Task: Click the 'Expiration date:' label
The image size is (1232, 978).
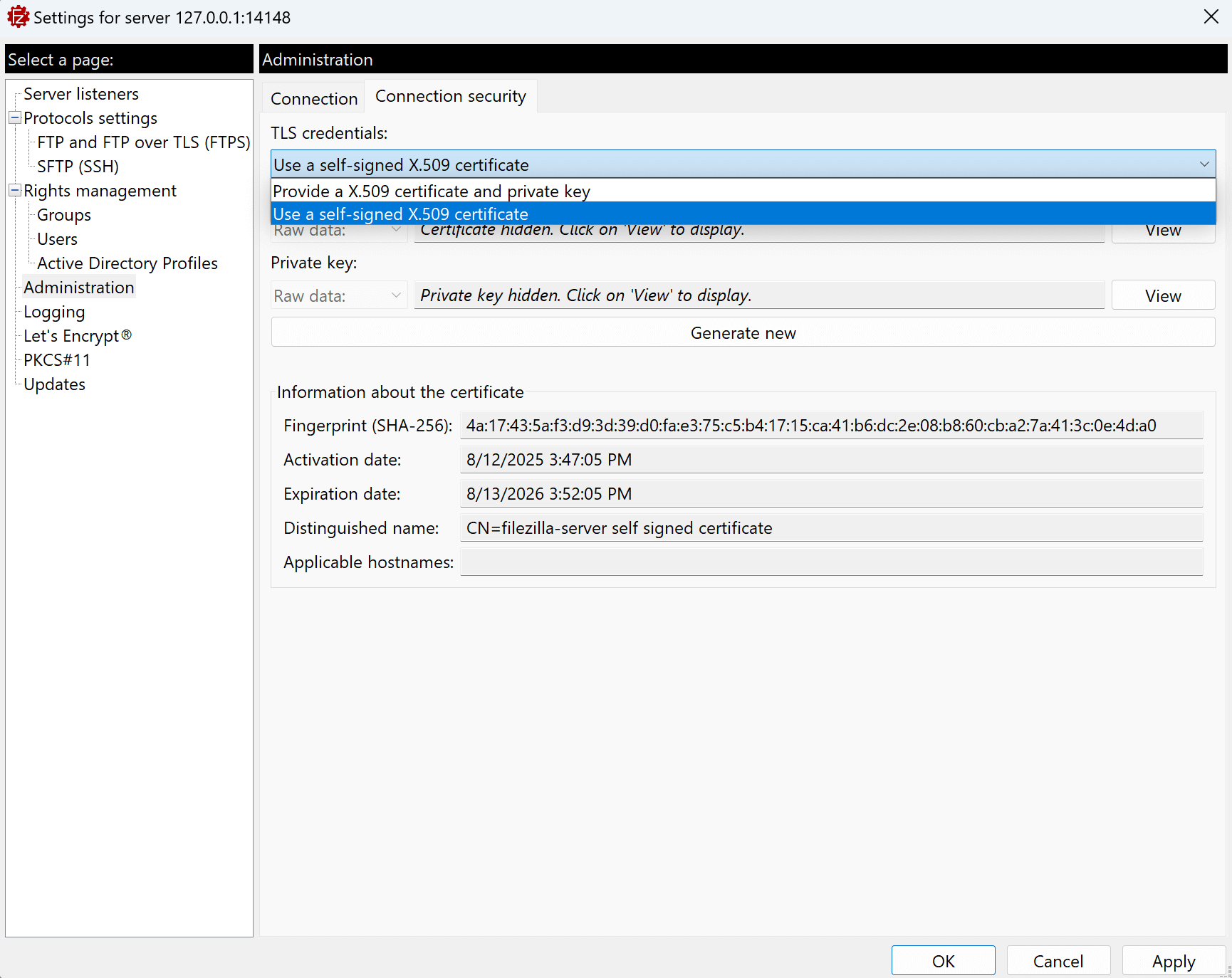Action: pyautogui.click(x=342, y=494)
